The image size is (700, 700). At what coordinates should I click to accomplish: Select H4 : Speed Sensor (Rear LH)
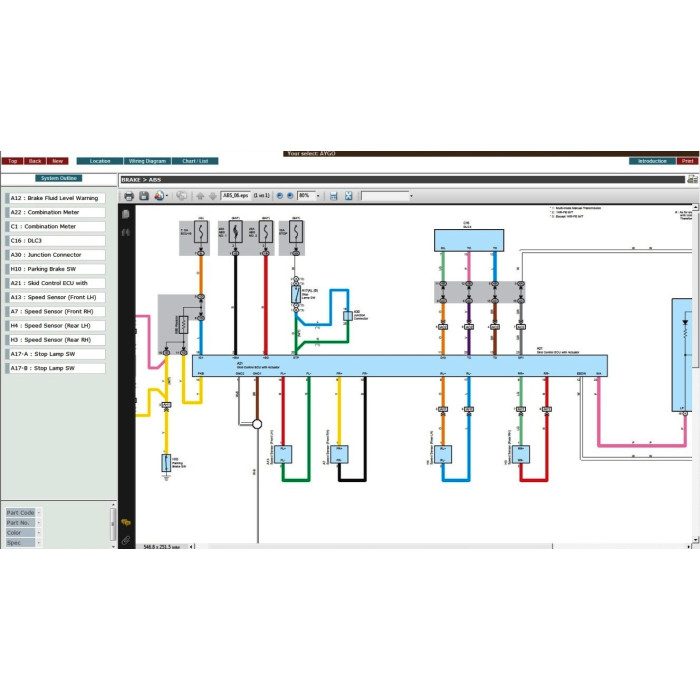[x=55, y=326]
